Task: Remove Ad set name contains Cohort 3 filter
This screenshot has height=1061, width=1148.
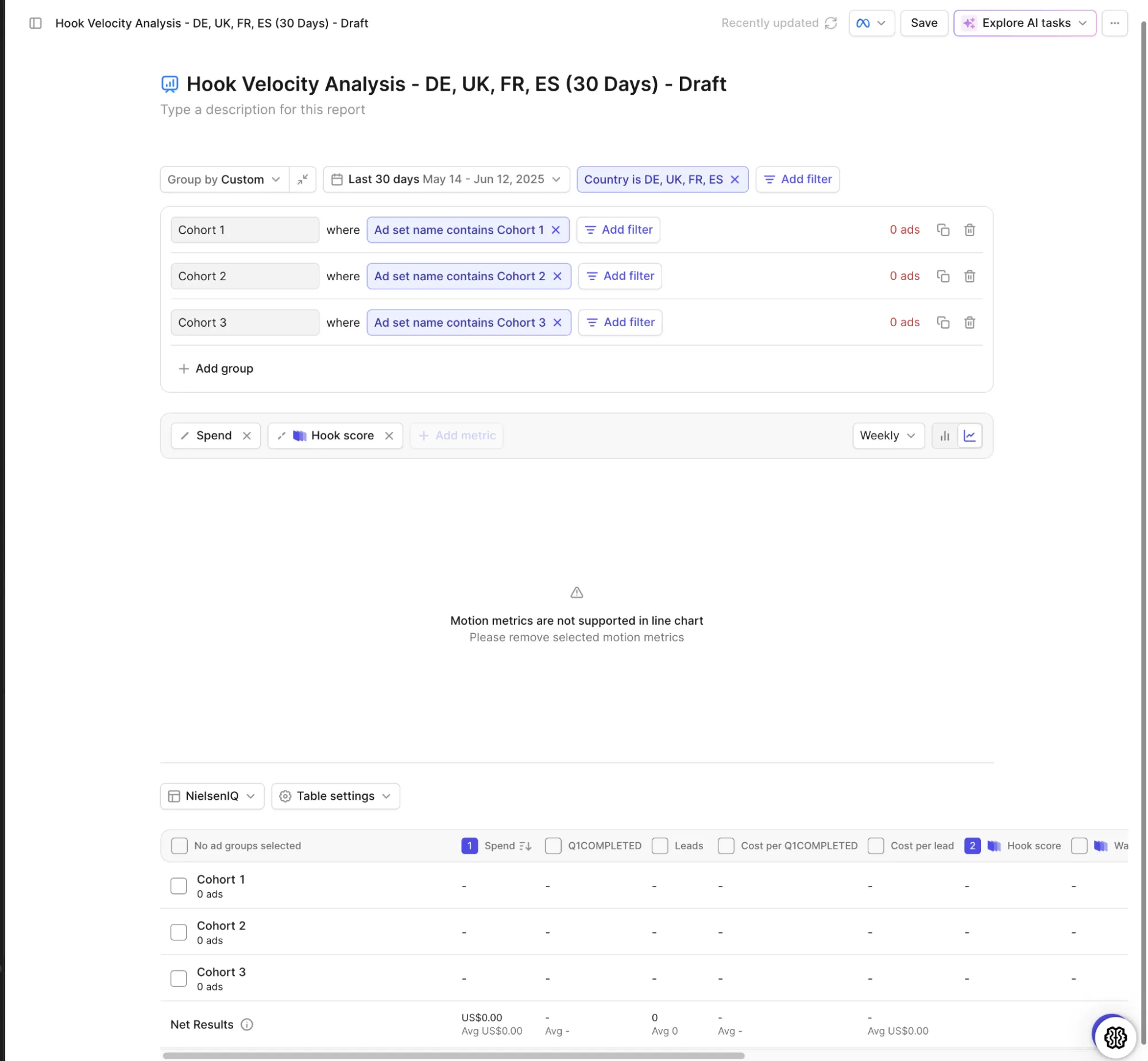Action: click(x=557, y=323)
